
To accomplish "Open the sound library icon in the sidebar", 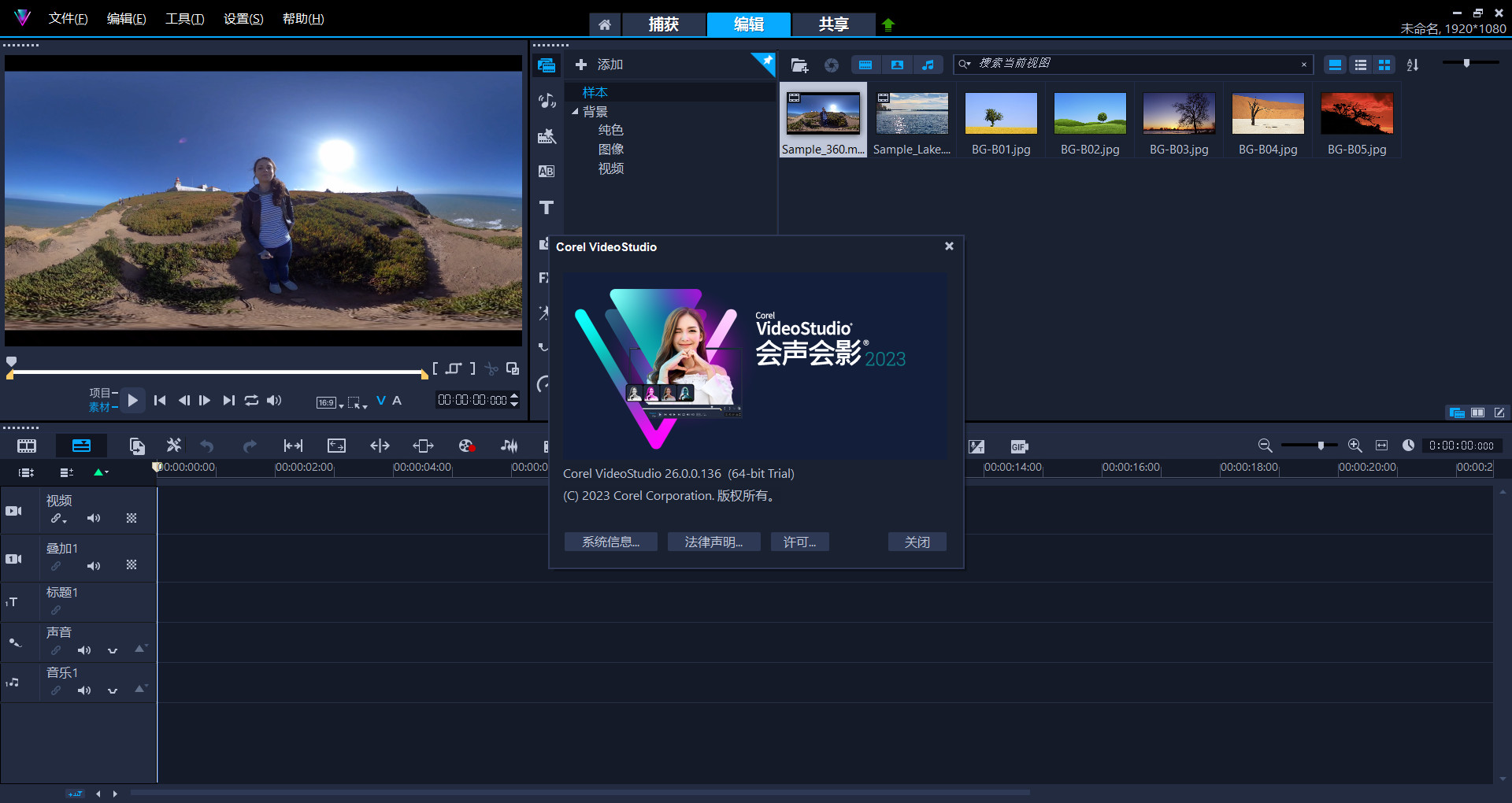I will click(547, 101).
